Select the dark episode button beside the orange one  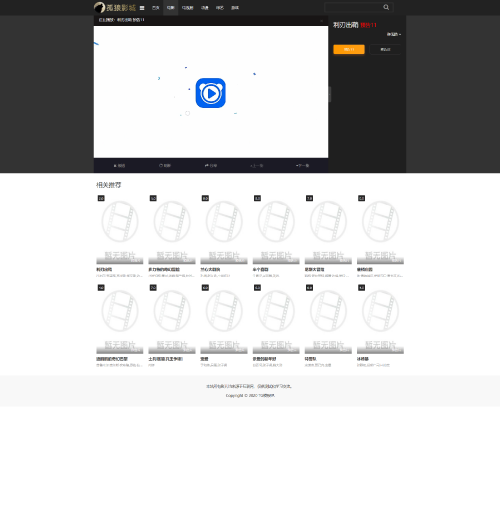pyautogui.click(x=385, y=49)
